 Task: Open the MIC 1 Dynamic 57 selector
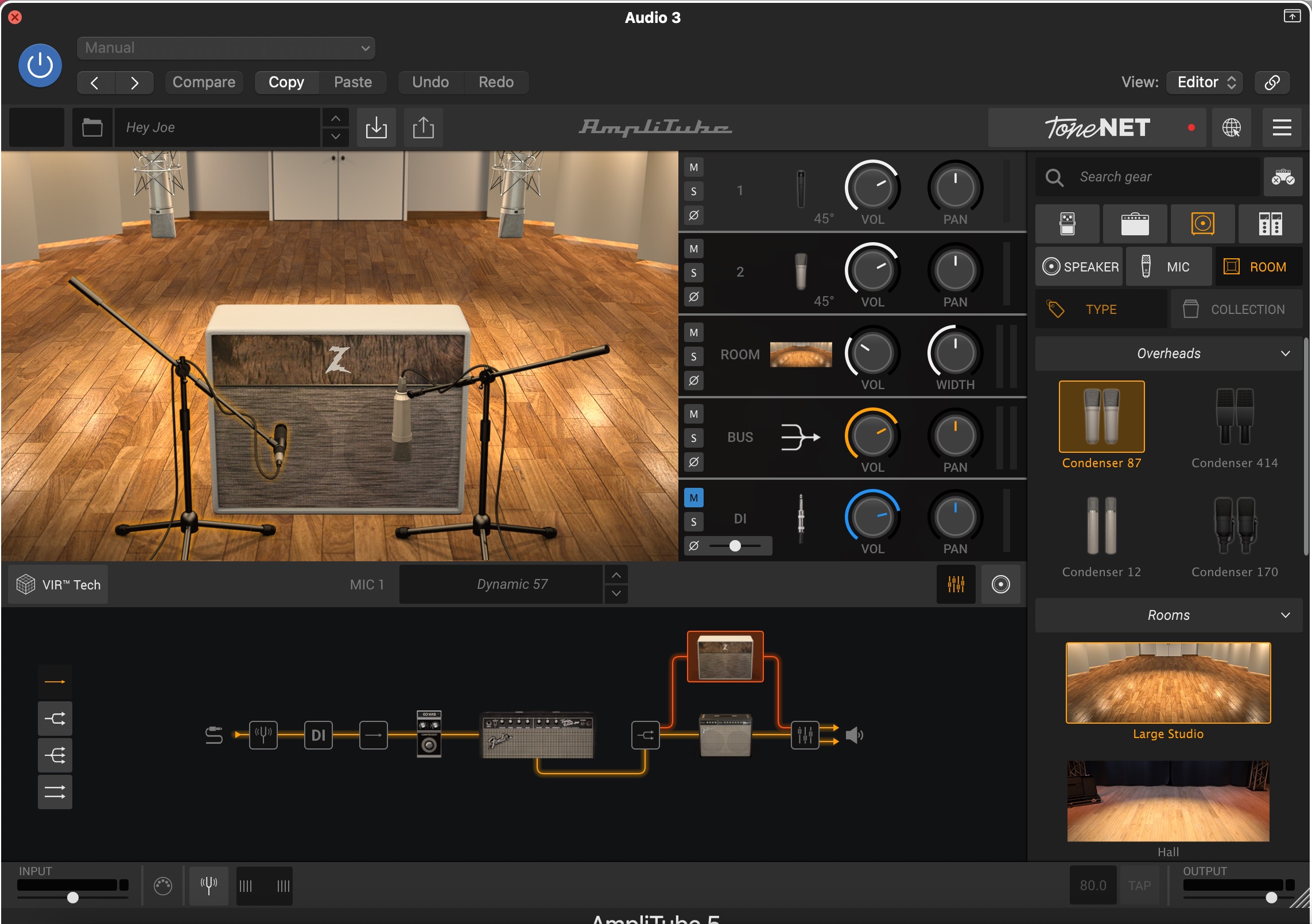tap(501, 584)
